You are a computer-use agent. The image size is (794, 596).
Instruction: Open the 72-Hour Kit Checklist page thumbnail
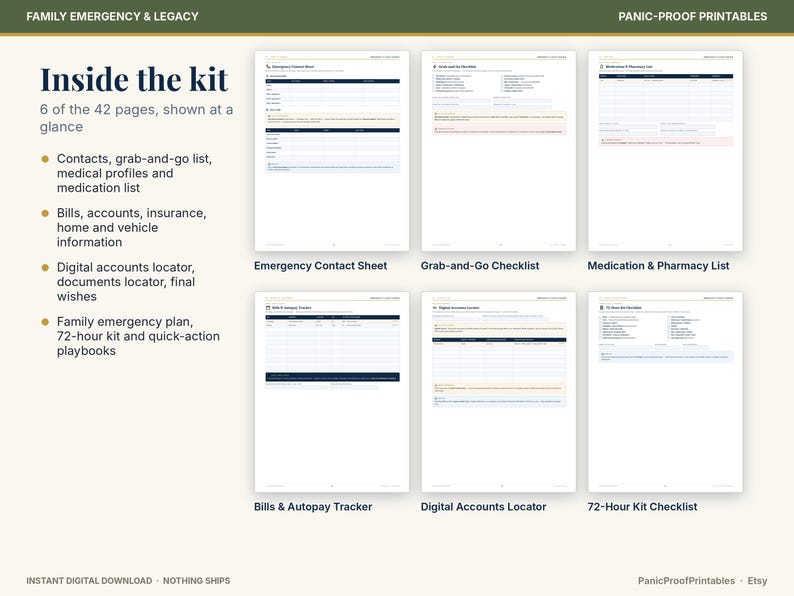(x=665, y=391)
